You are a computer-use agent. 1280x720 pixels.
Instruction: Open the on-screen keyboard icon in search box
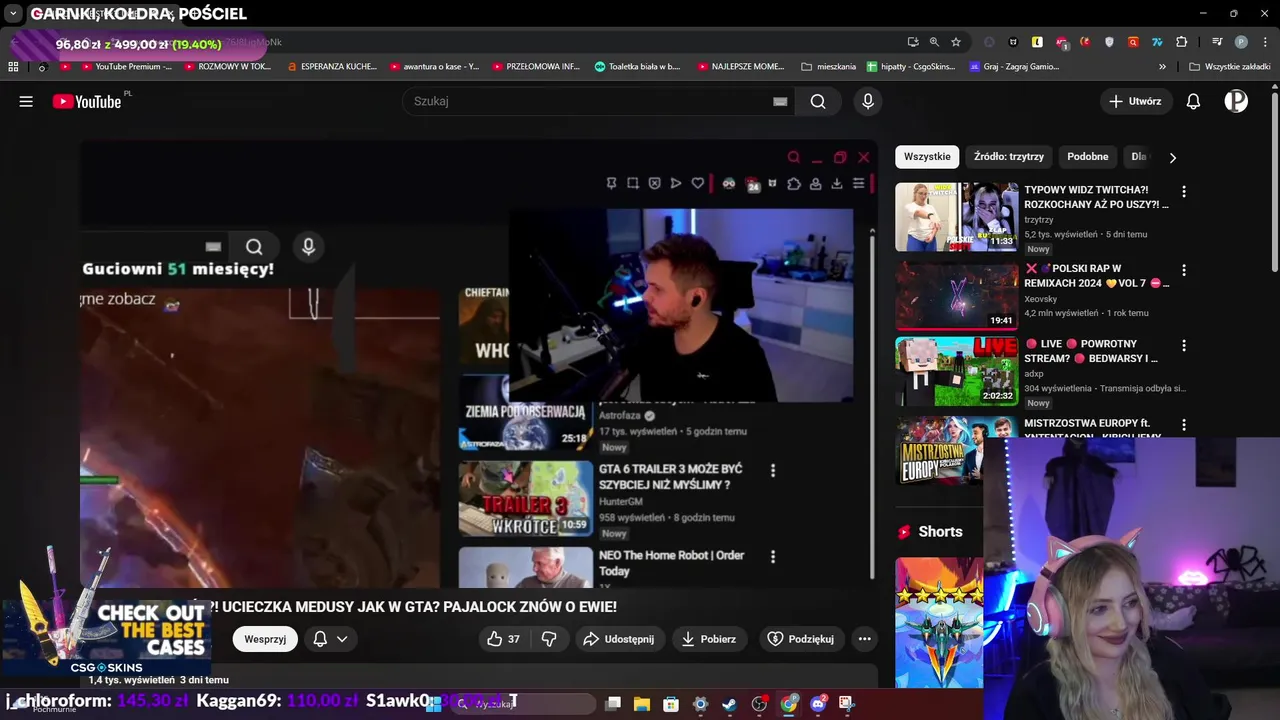(780, 101)
